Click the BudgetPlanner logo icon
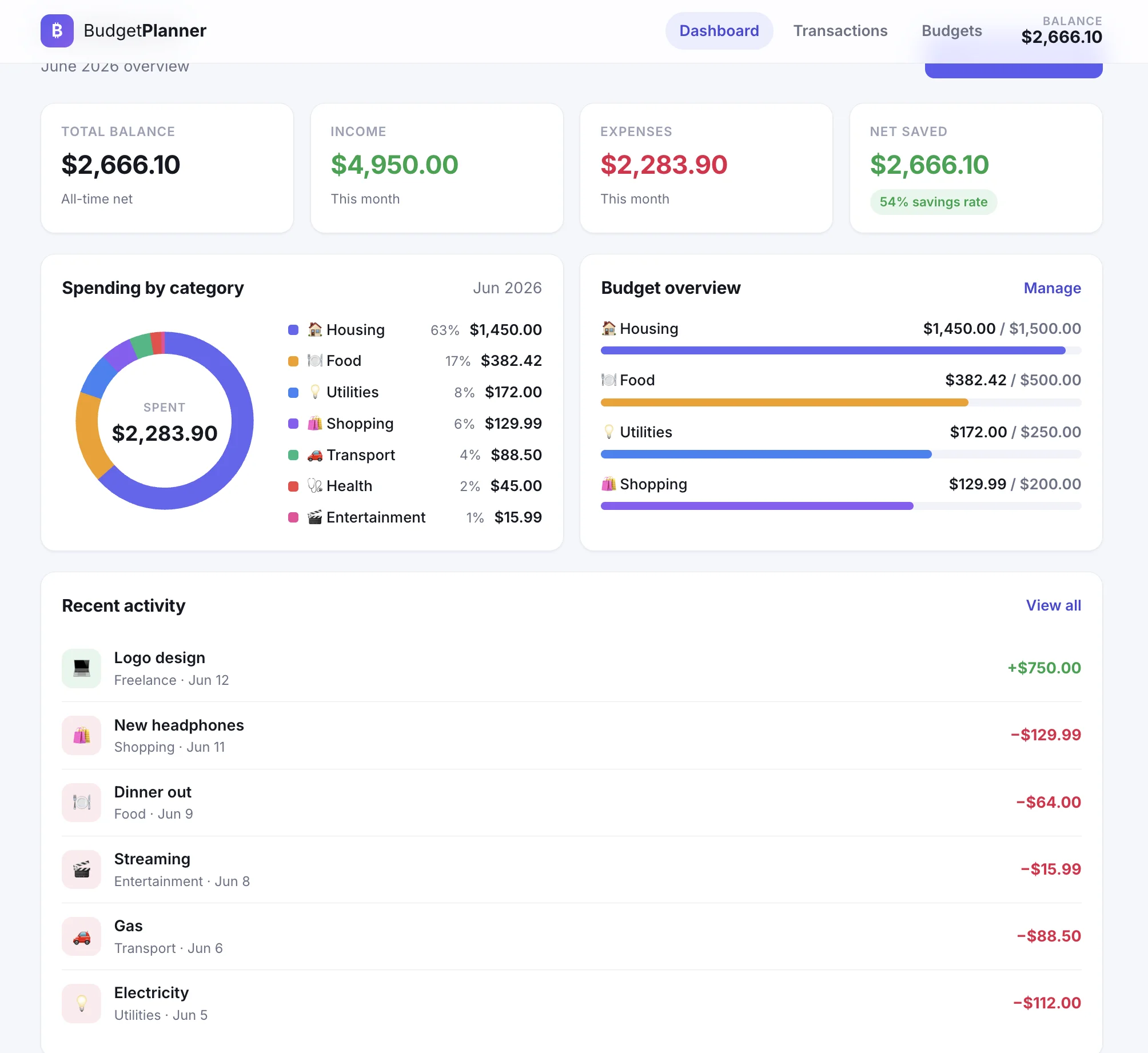 point(57,31)
